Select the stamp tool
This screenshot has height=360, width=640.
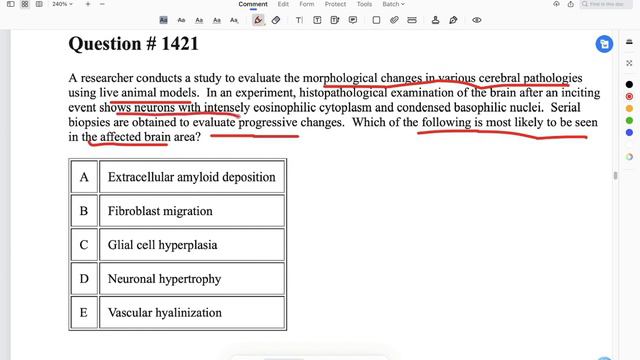[436, 20]
